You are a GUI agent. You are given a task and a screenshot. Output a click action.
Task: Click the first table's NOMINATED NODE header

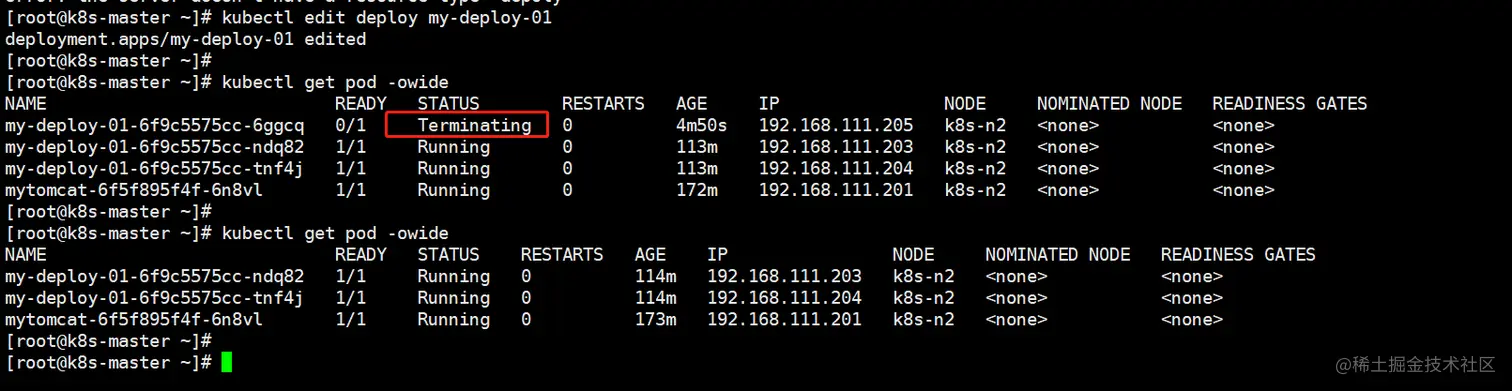[1109, 104]
